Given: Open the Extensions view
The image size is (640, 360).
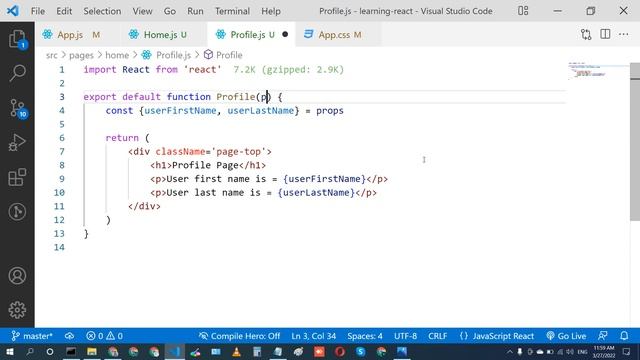Looking at the screenshot, I should tap(17, 177).
